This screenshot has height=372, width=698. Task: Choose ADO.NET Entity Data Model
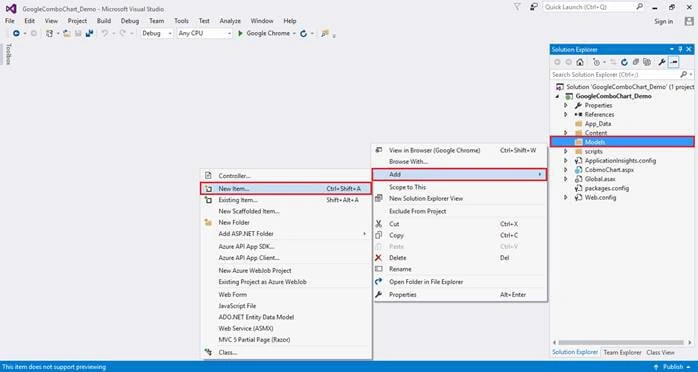point(286,317)
